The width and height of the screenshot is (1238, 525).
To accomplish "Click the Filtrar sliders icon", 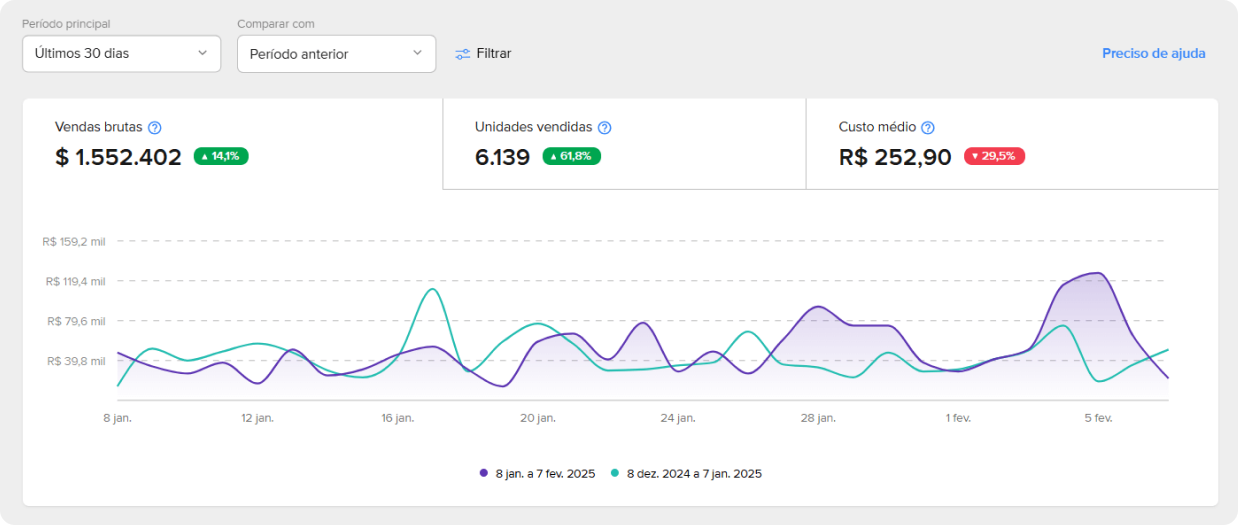I will click(462, 54).
